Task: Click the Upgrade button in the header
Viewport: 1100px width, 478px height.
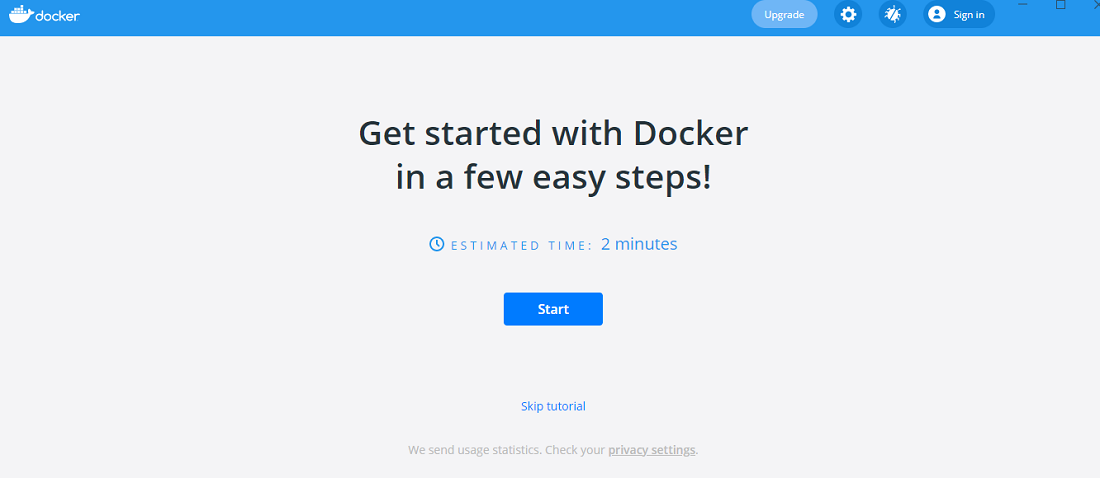Action: pyautogui.click(x=784, y=14)
